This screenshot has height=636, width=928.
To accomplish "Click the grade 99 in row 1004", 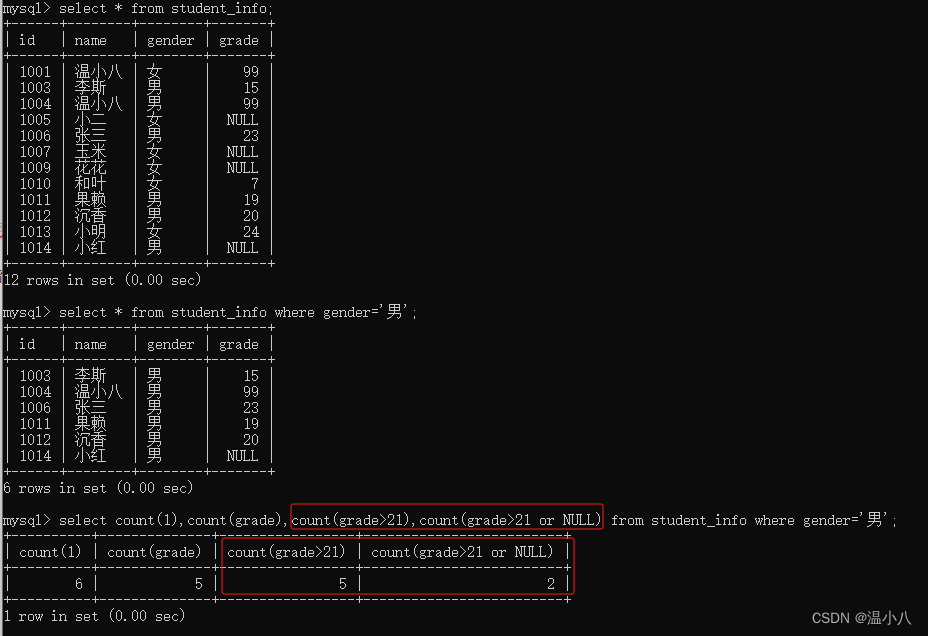I will [251, 104].
